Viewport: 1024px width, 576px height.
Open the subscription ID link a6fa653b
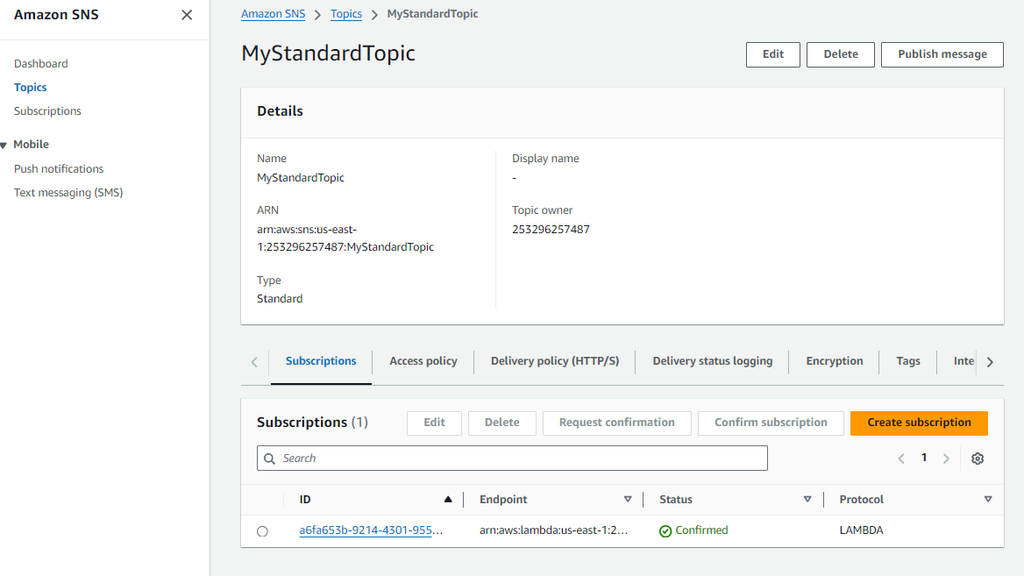tap(371, 530)
